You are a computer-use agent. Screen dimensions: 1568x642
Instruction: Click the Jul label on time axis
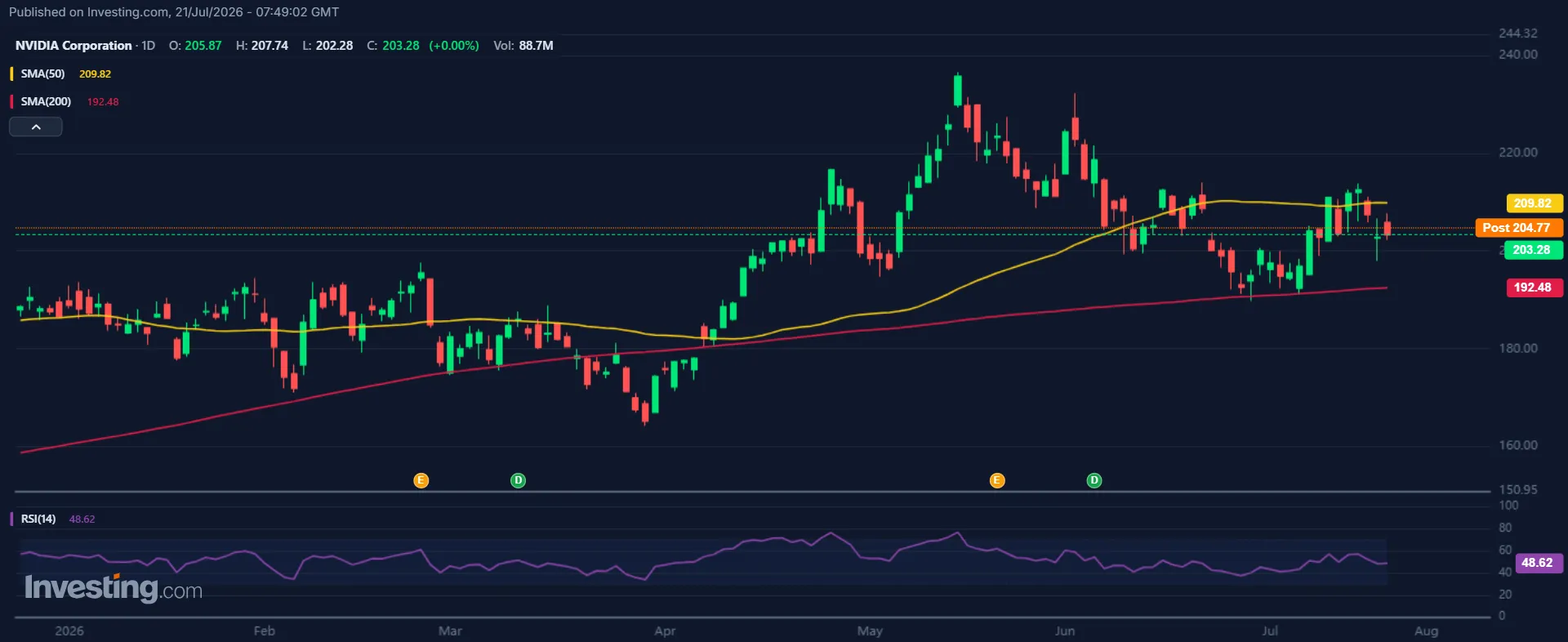[1270, 631]
